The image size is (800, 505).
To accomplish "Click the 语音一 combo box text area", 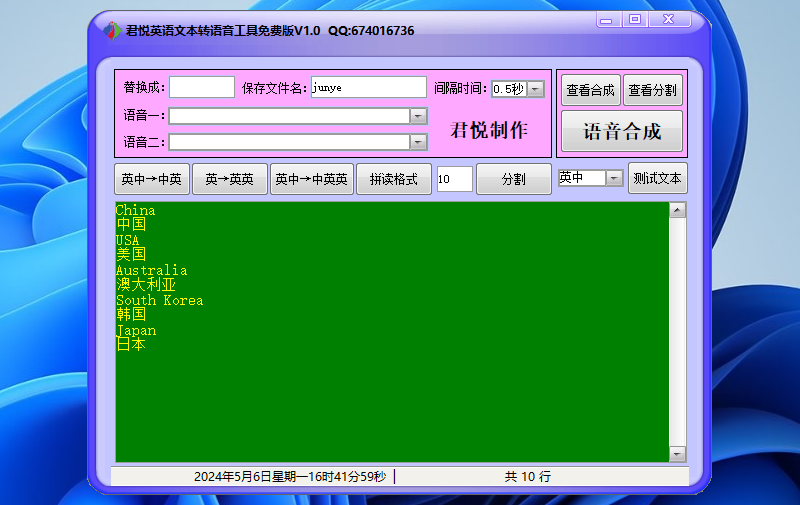I will (x=289, y=116).
